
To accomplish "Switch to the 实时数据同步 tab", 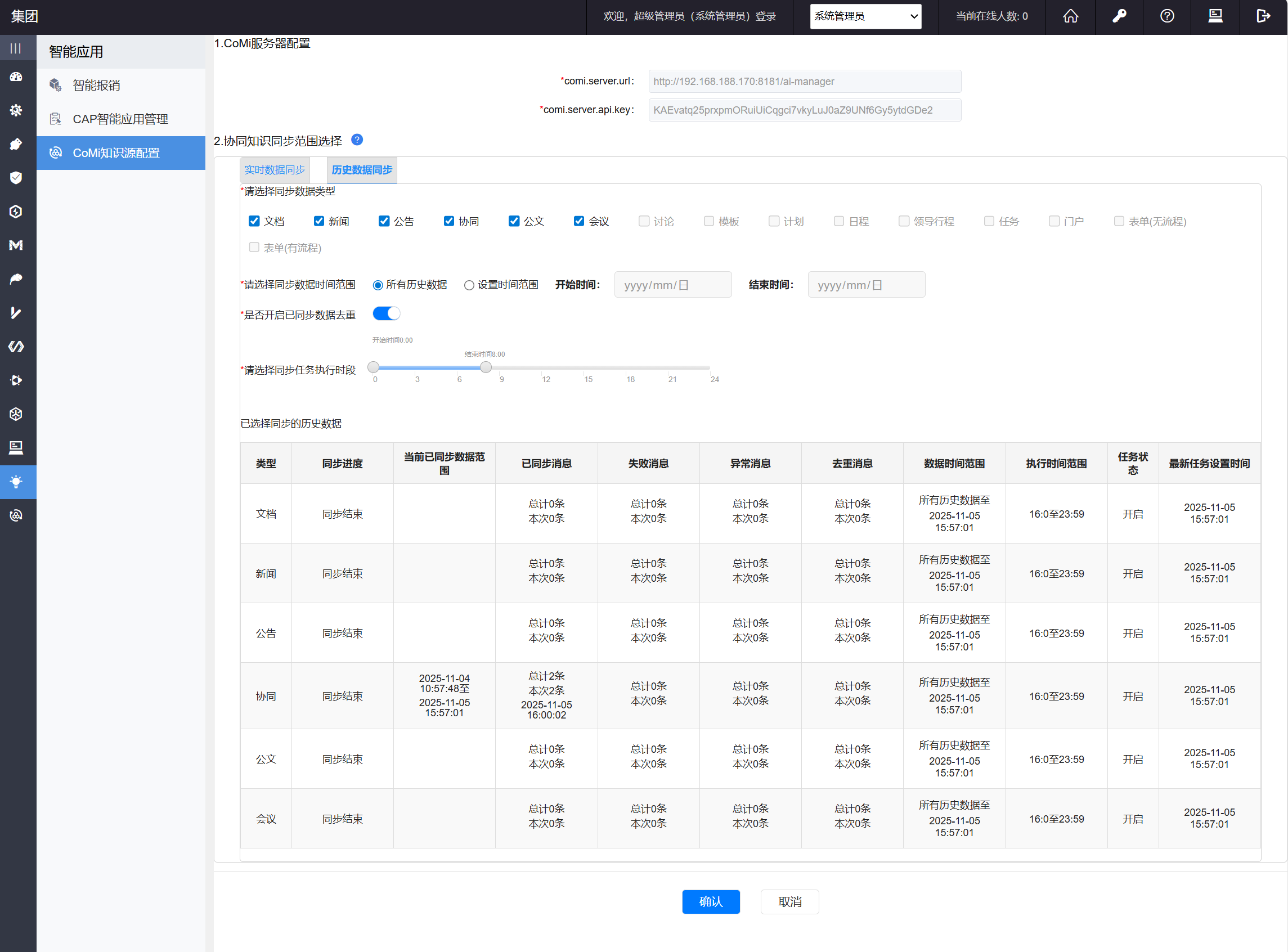I will click(x=275, y=170).
